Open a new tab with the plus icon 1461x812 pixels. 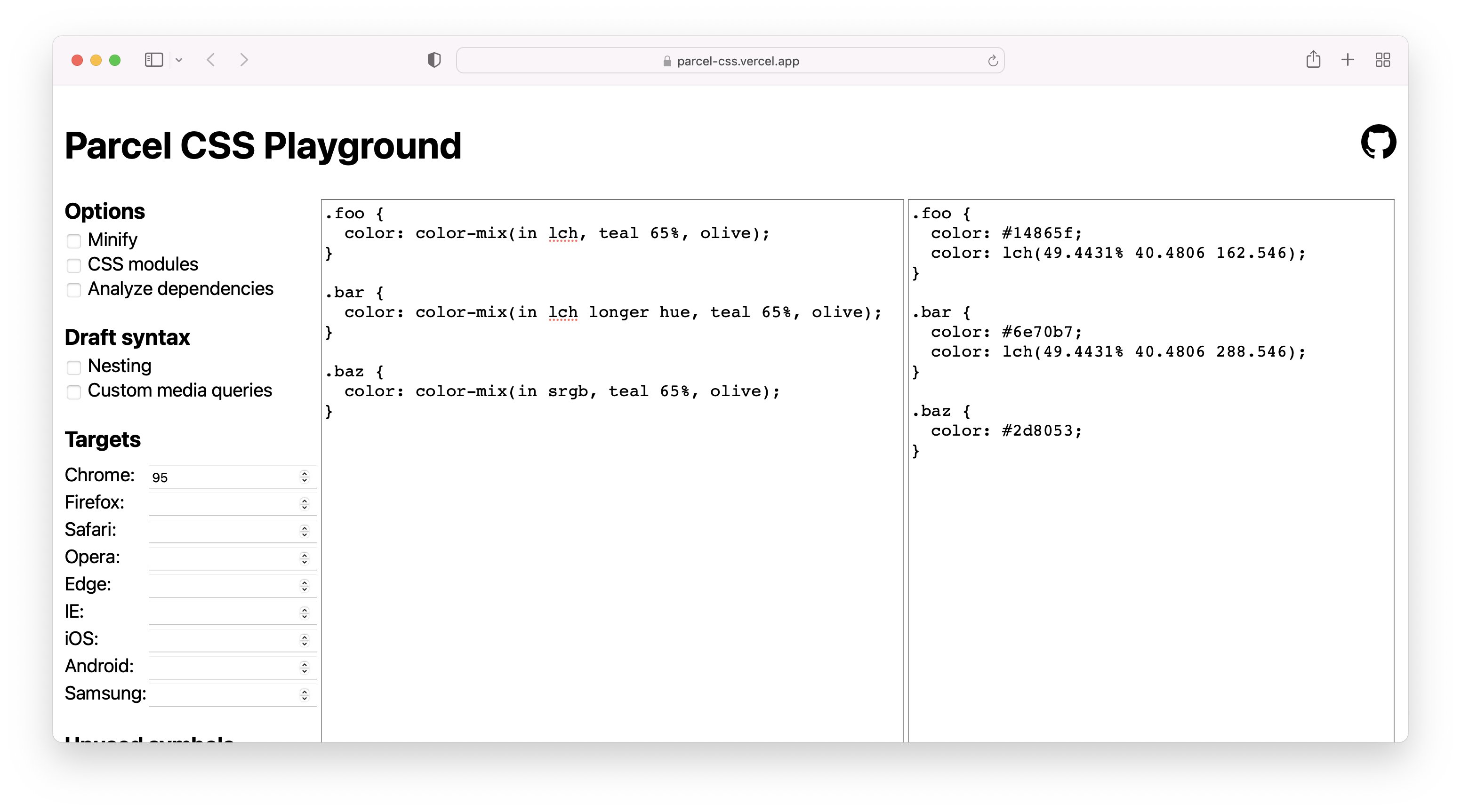coord(1348,60)
